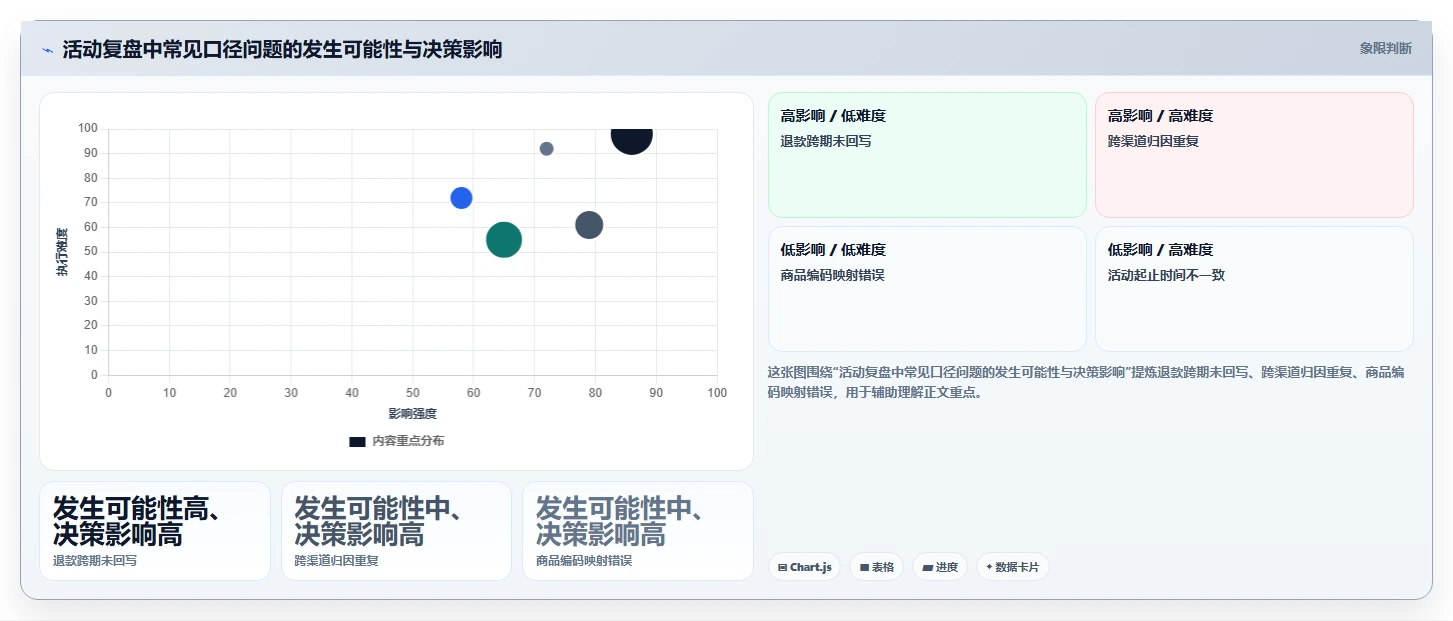Open the 商品编码映射错误 data card

[x=638, y=531]
